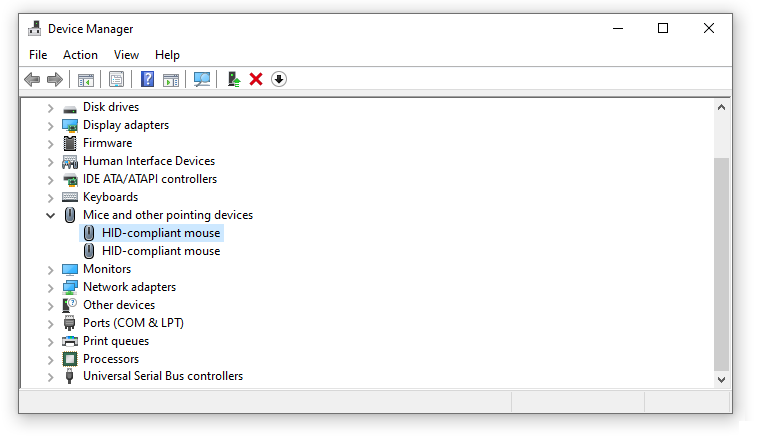Click the red X Uninstall device icon
Image resolution: width=765 pixels, height=448 pixels.
point(256,79)
